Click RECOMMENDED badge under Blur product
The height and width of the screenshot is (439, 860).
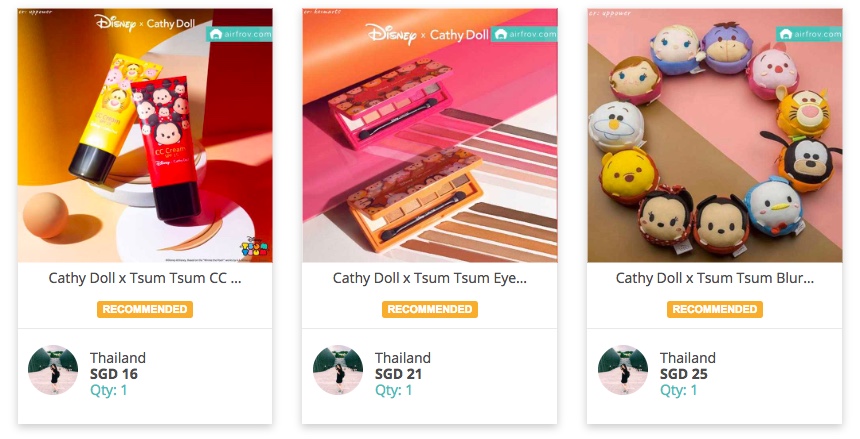click(715, 309)
